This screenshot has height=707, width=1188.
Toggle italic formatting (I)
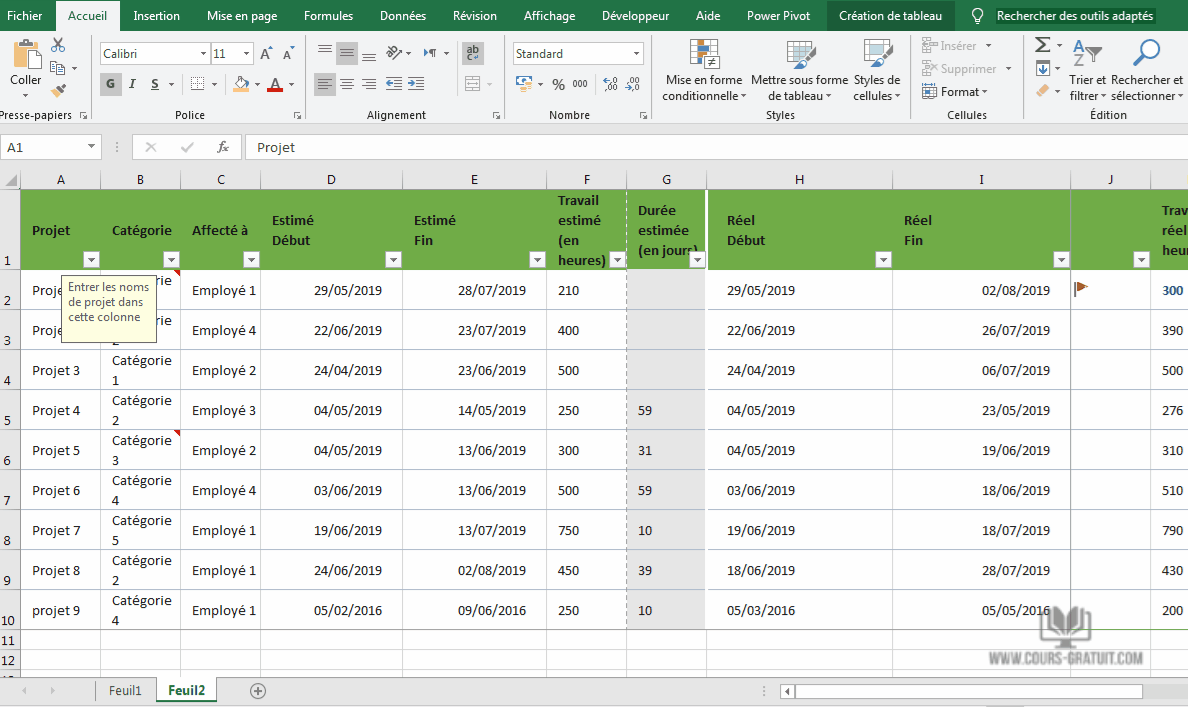click(132, 84)
